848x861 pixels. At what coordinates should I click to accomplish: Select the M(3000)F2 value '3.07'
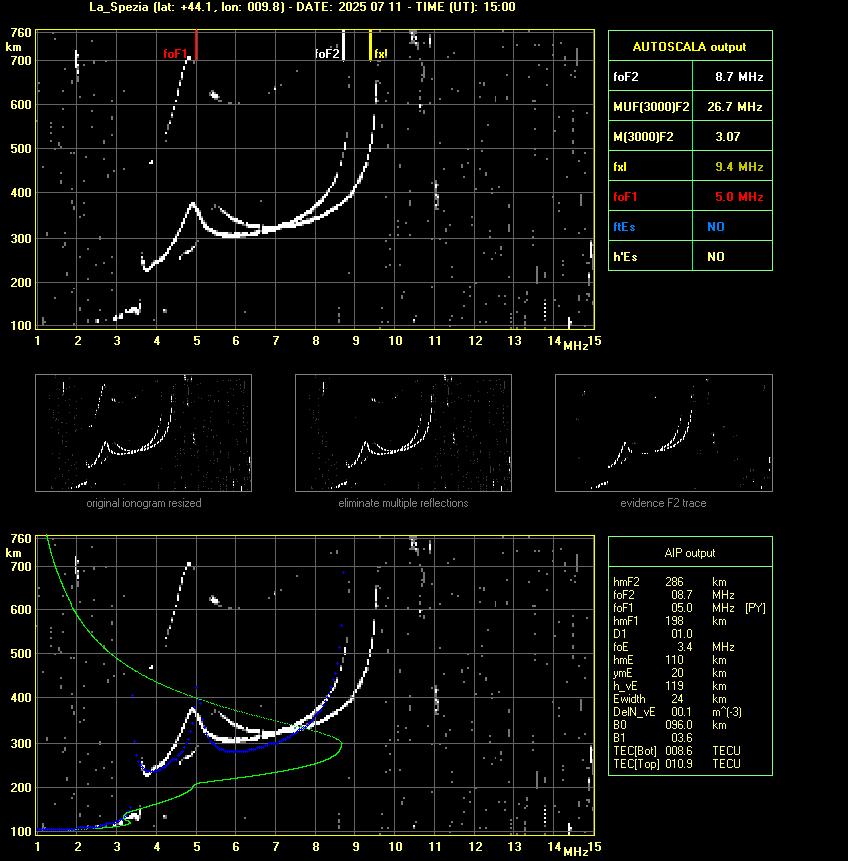[x=728, y=137]
